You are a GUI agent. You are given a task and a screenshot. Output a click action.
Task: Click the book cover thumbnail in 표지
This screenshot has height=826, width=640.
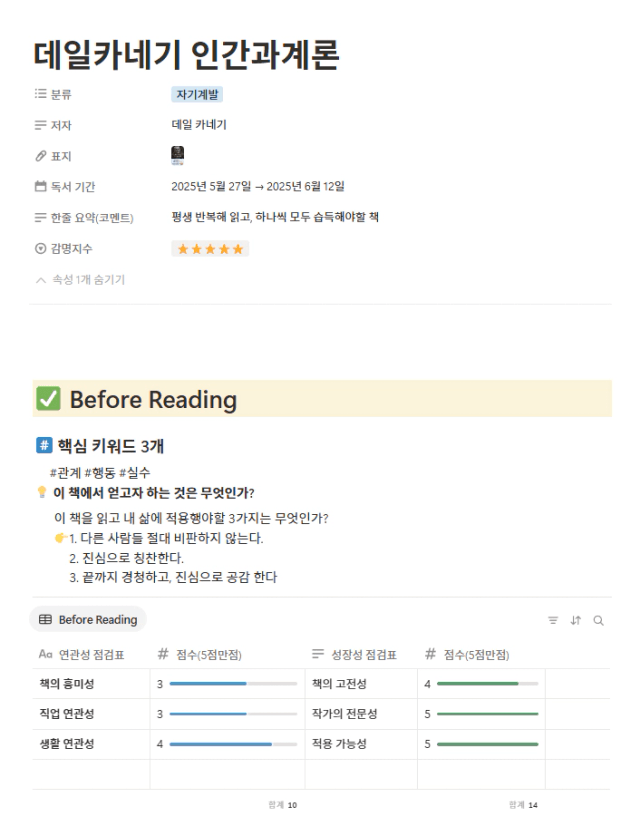[x=178, y=155]
